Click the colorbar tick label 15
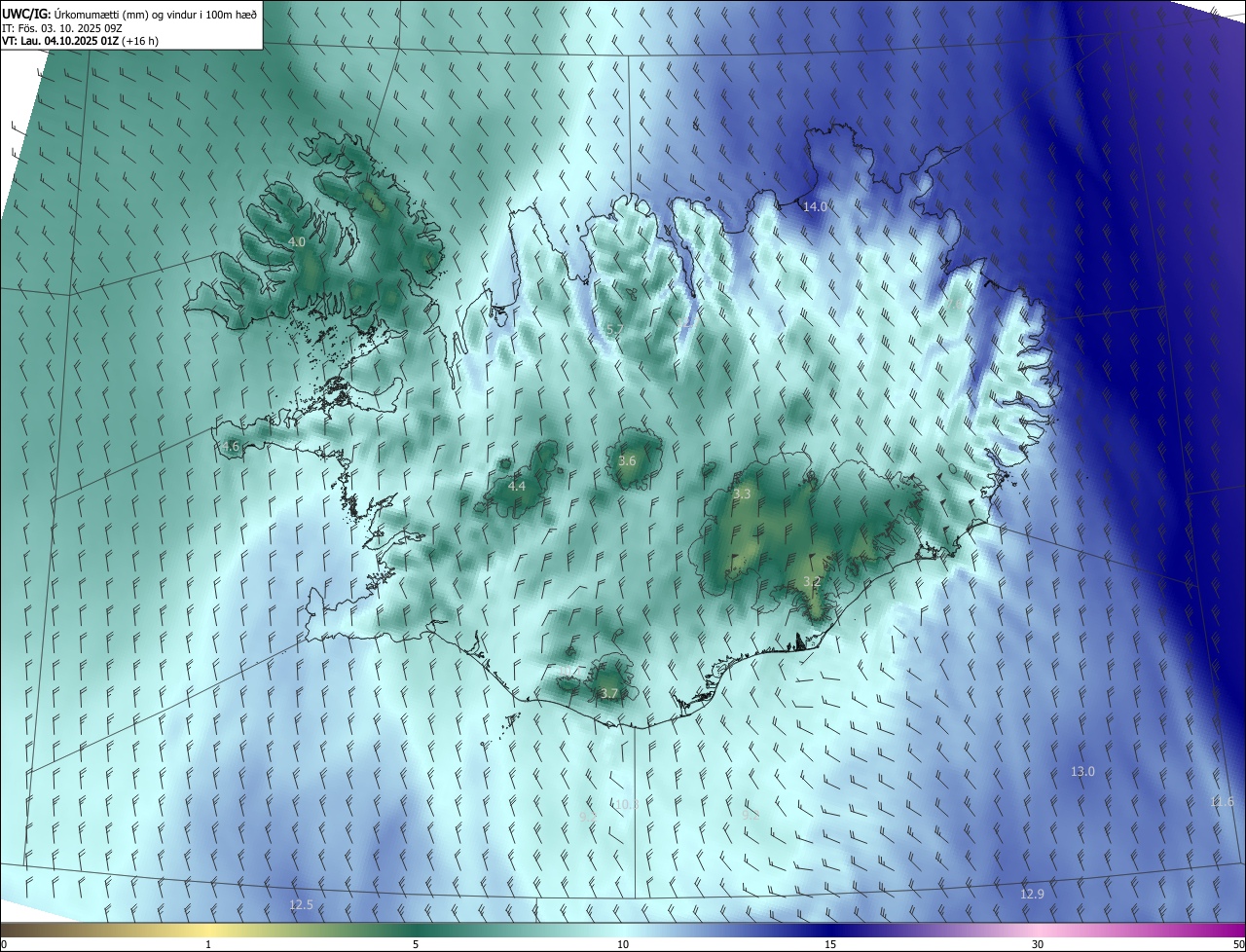 click(830, 944)
